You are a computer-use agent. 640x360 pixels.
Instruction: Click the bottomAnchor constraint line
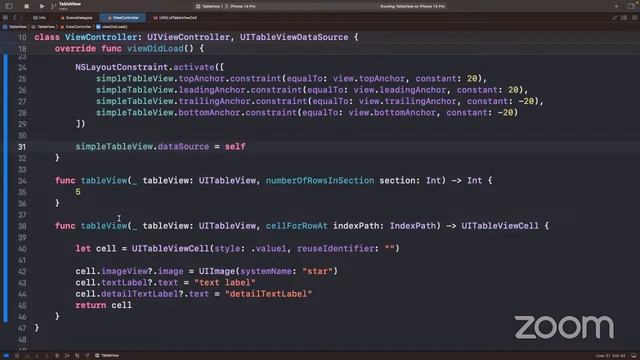point(307,113)
